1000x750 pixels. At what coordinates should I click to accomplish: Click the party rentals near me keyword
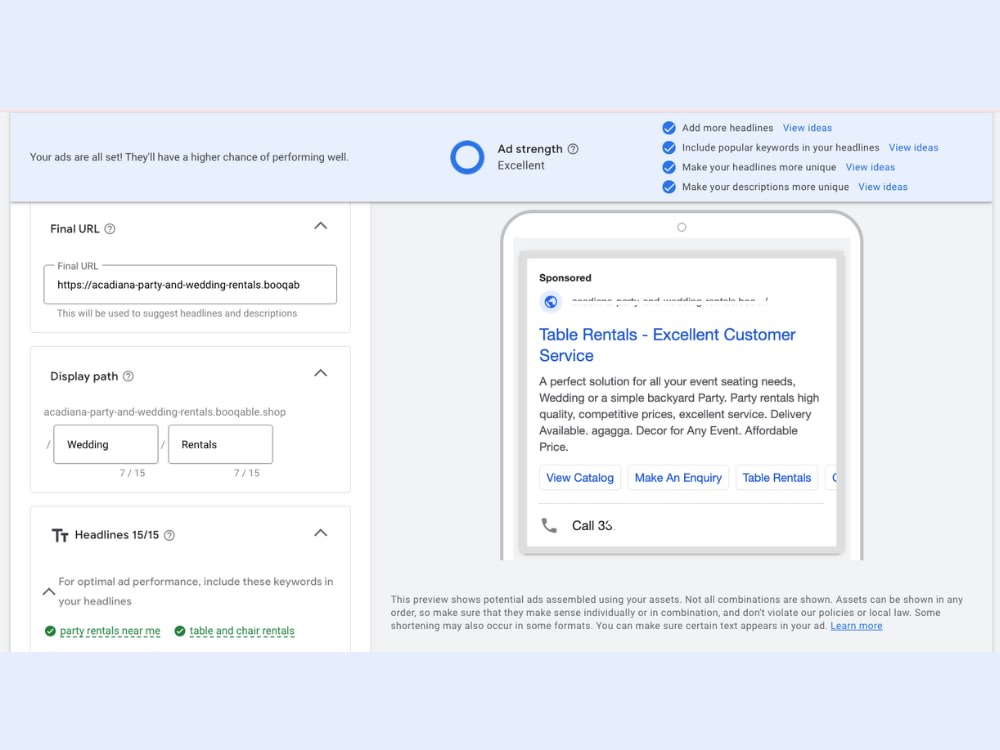(110, 631)
